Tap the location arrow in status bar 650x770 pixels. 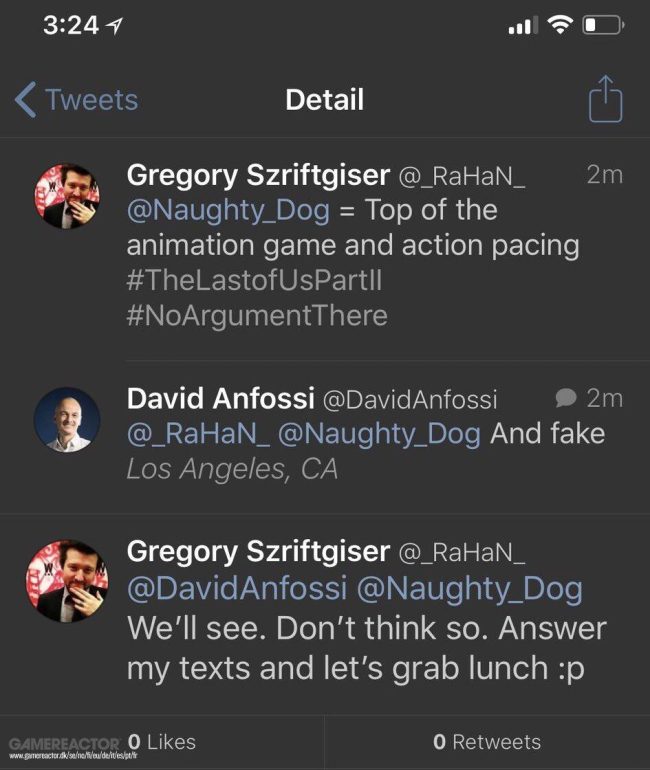tap(114, 26)
